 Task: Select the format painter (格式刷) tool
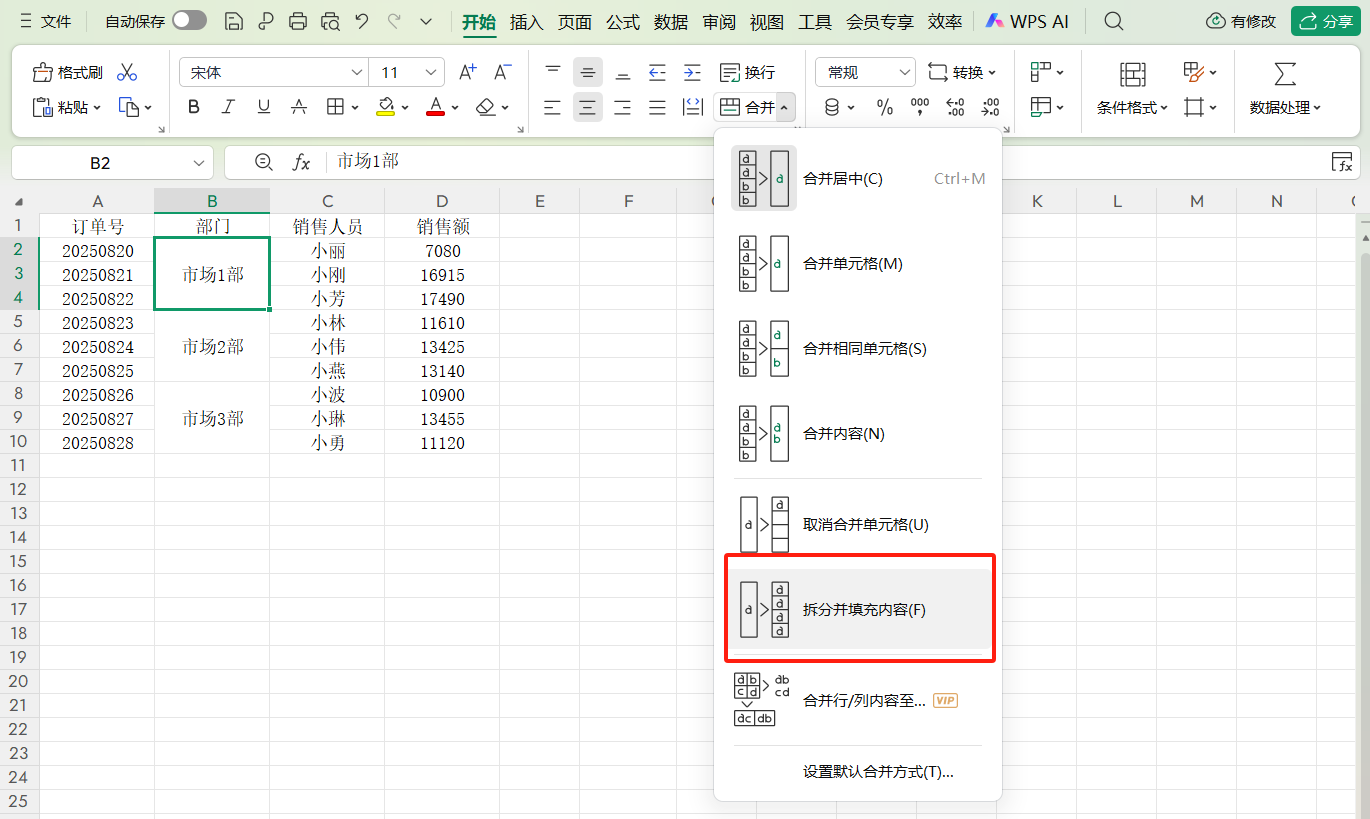coord(66,71)
